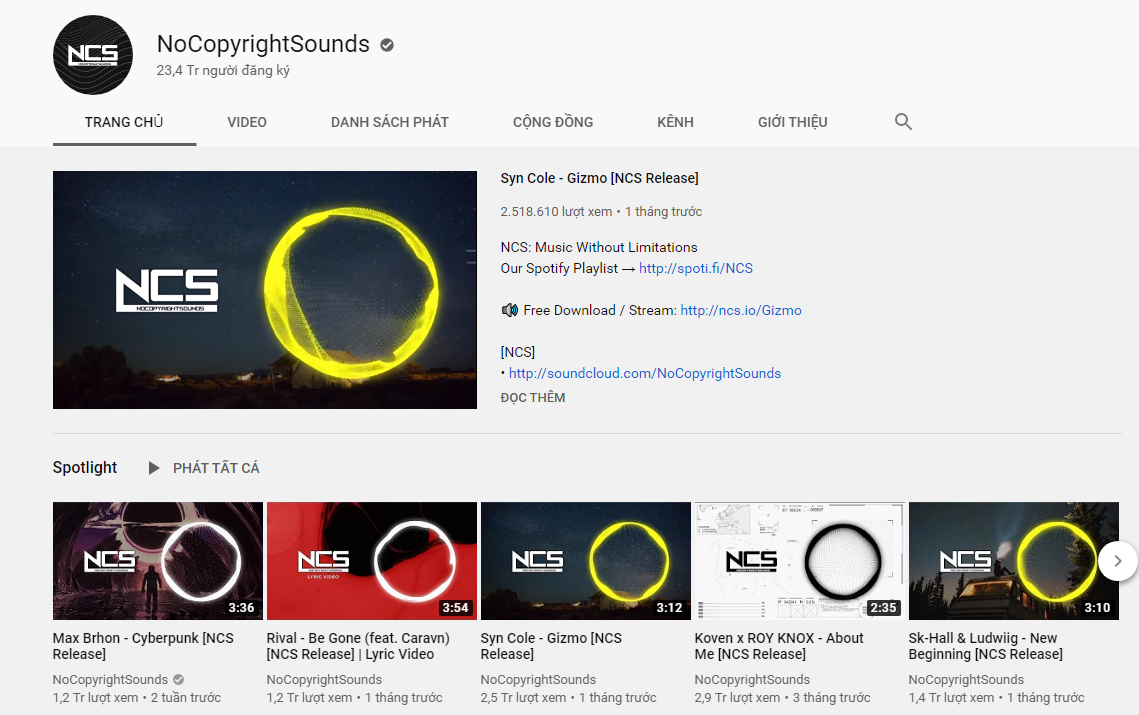
Task: Select the KÊNH tab
Action: [675, 122]
